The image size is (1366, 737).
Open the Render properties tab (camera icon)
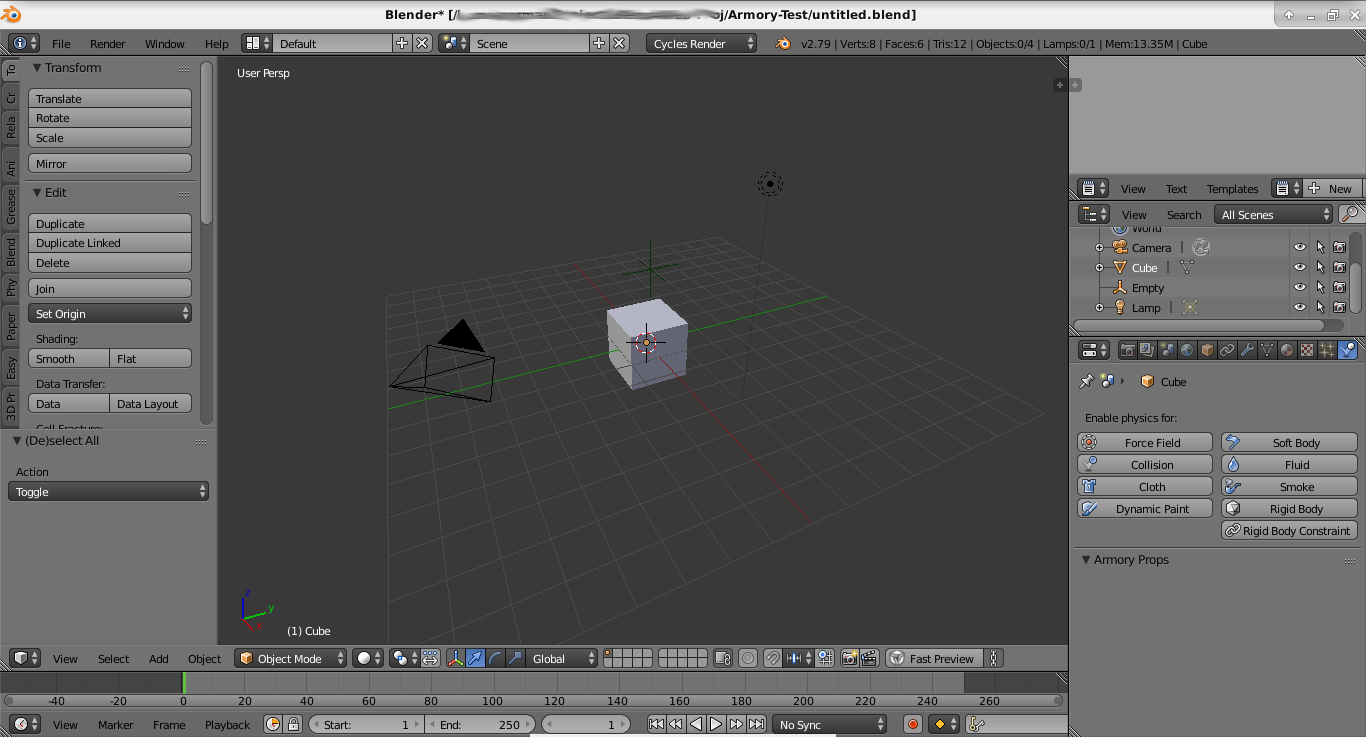pos(1128,349)
